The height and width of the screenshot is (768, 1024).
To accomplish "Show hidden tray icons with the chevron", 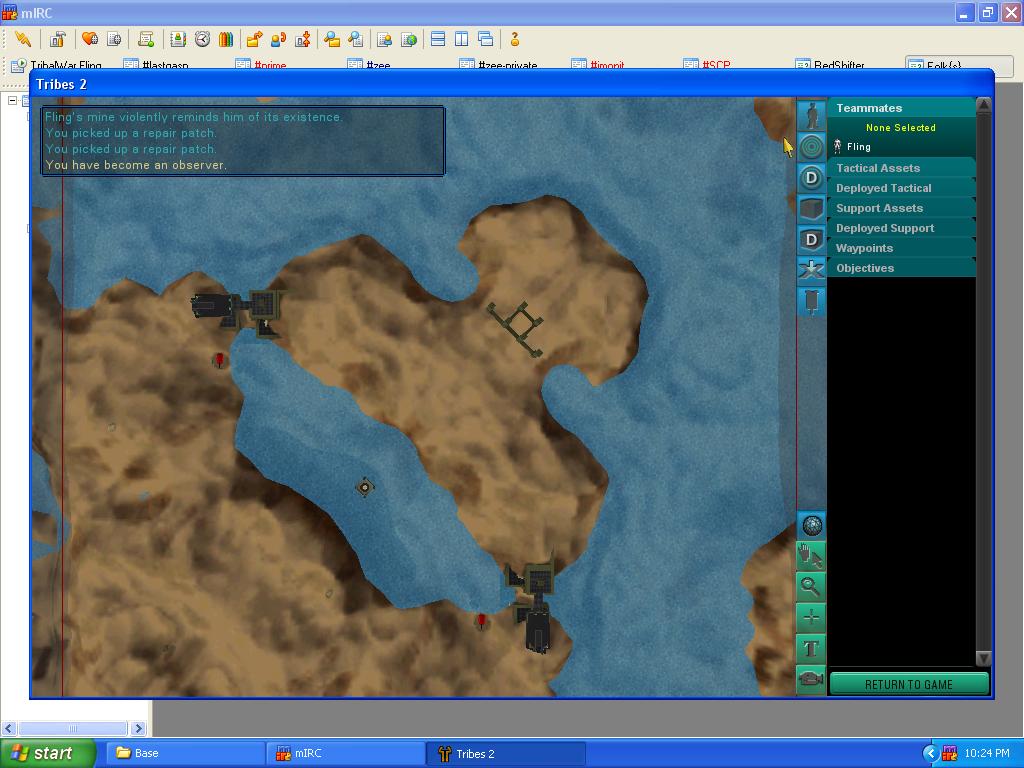I will click(x=930, y=753).
